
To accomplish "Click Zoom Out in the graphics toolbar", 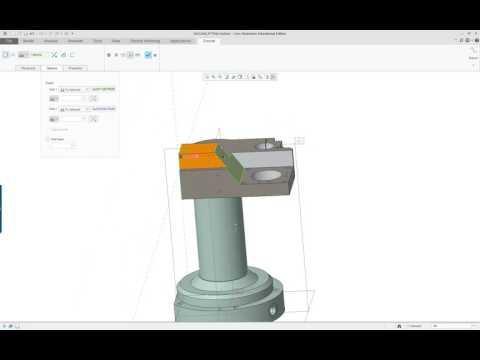I will click(220, 77).
